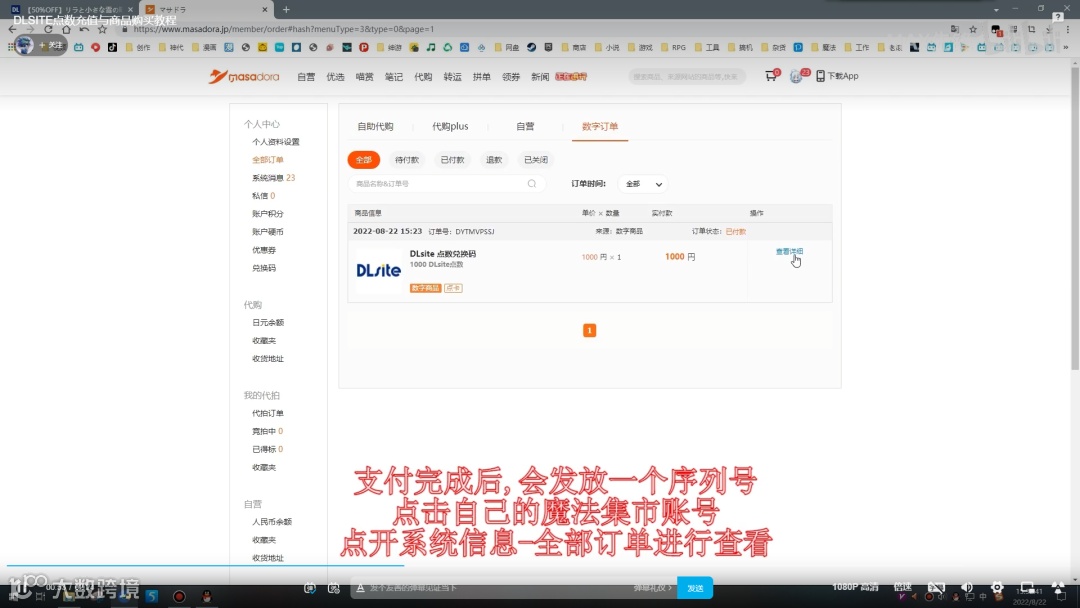The width and height of the screenshot is (1080, 608).
Task: Open 转运 in top navigation
Action: [453, 76]
